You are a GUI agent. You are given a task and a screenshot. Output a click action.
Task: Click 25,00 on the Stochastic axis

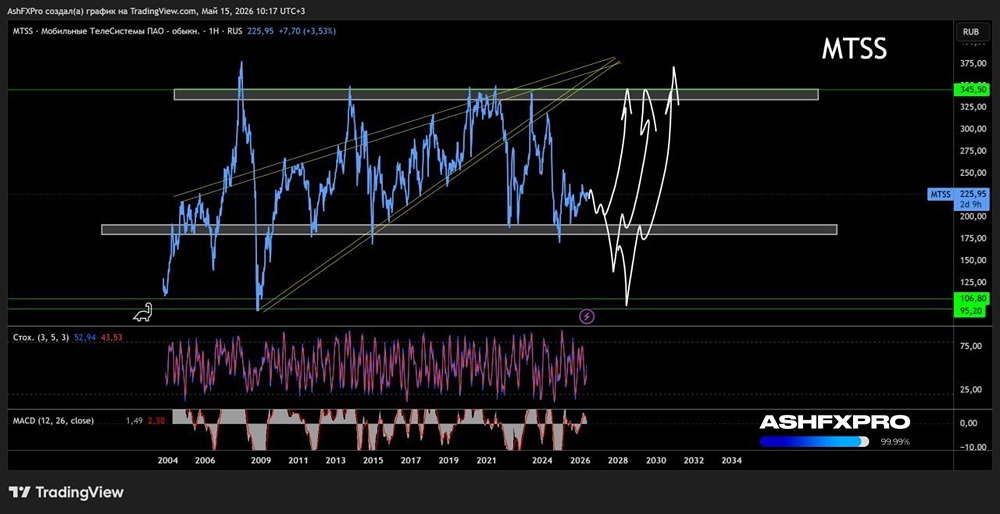973,390
